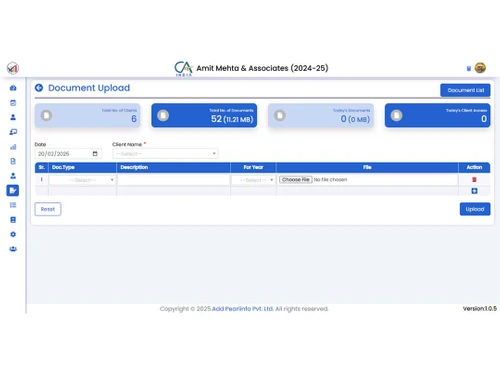
Task: Click the icon on Today's Documents card
Action: (280, 115)
